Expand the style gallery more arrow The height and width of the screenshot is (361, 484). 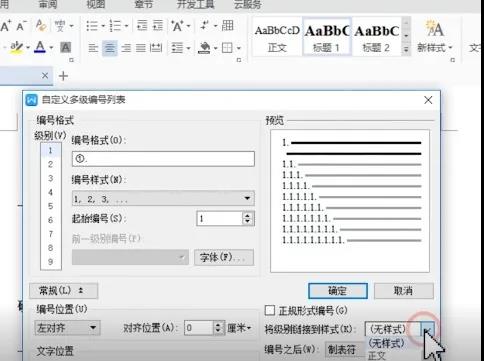(406, 49)
